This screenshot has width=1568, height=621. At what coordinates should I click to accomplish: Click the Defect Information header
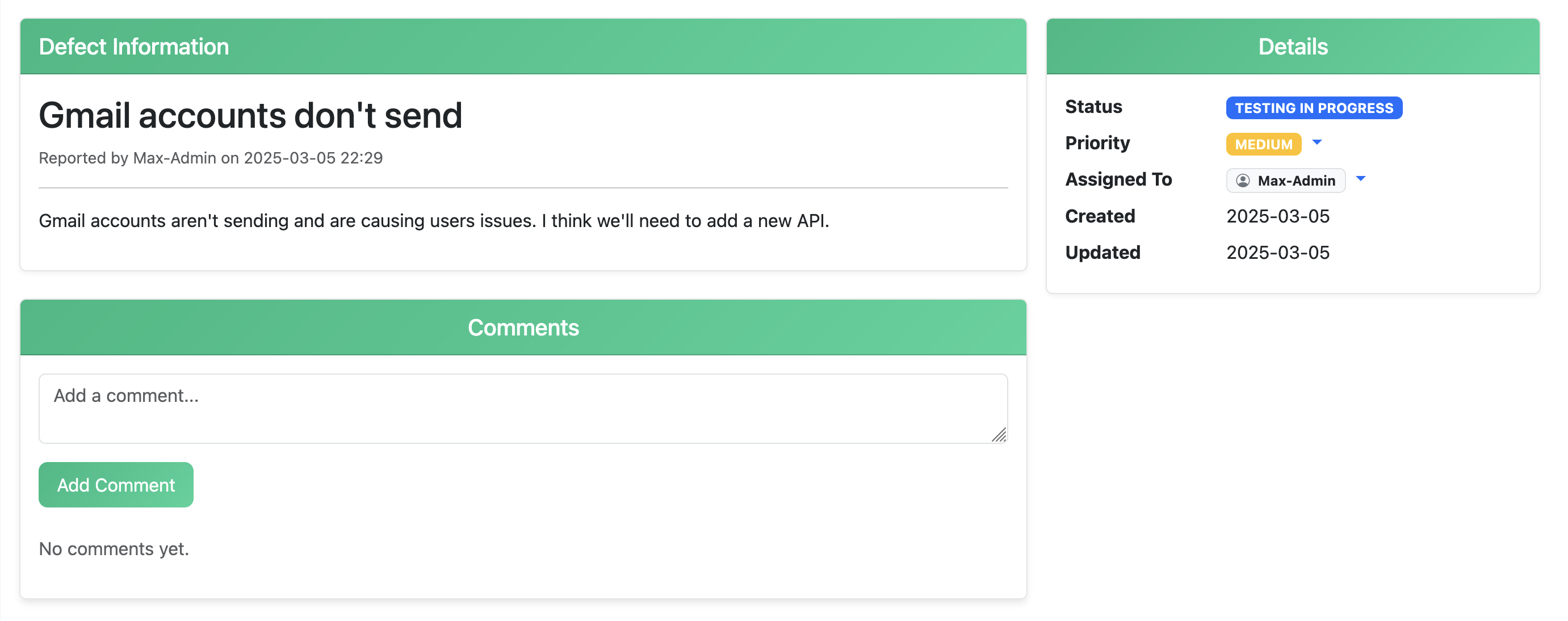(134, 47)
